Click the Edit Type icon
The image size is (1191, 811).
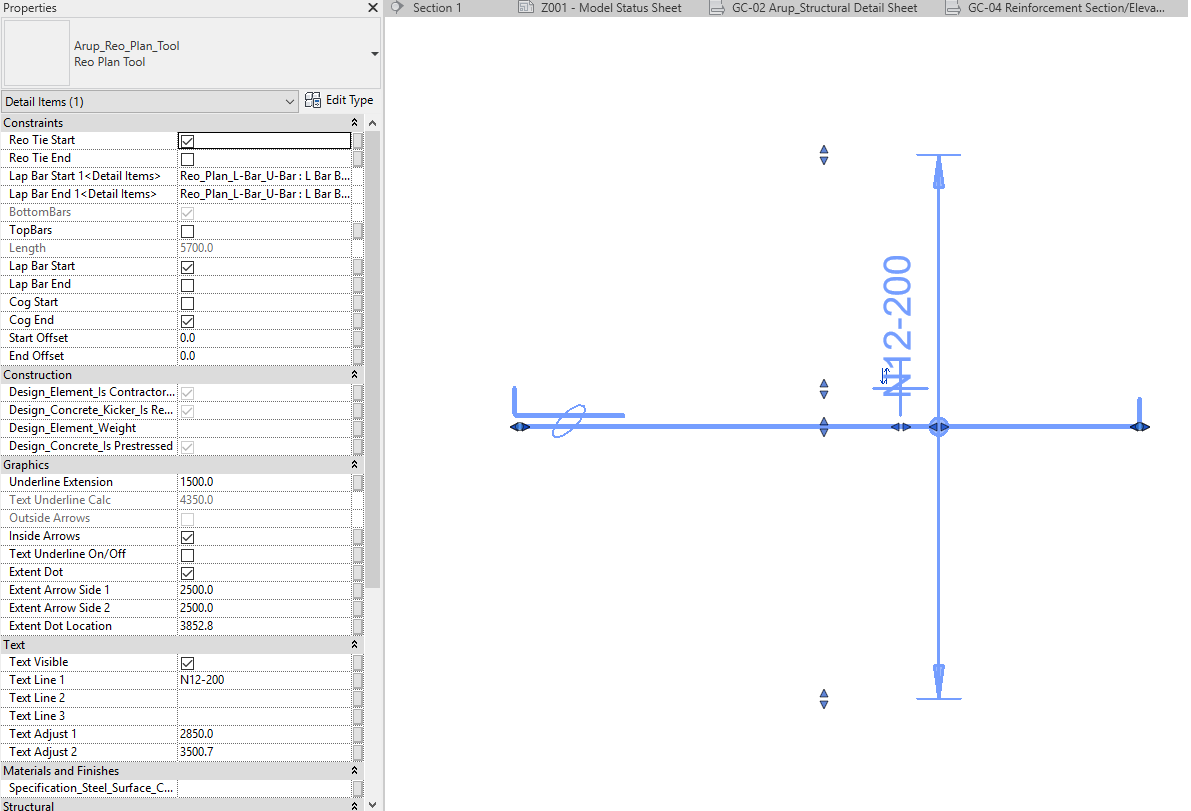313,100
